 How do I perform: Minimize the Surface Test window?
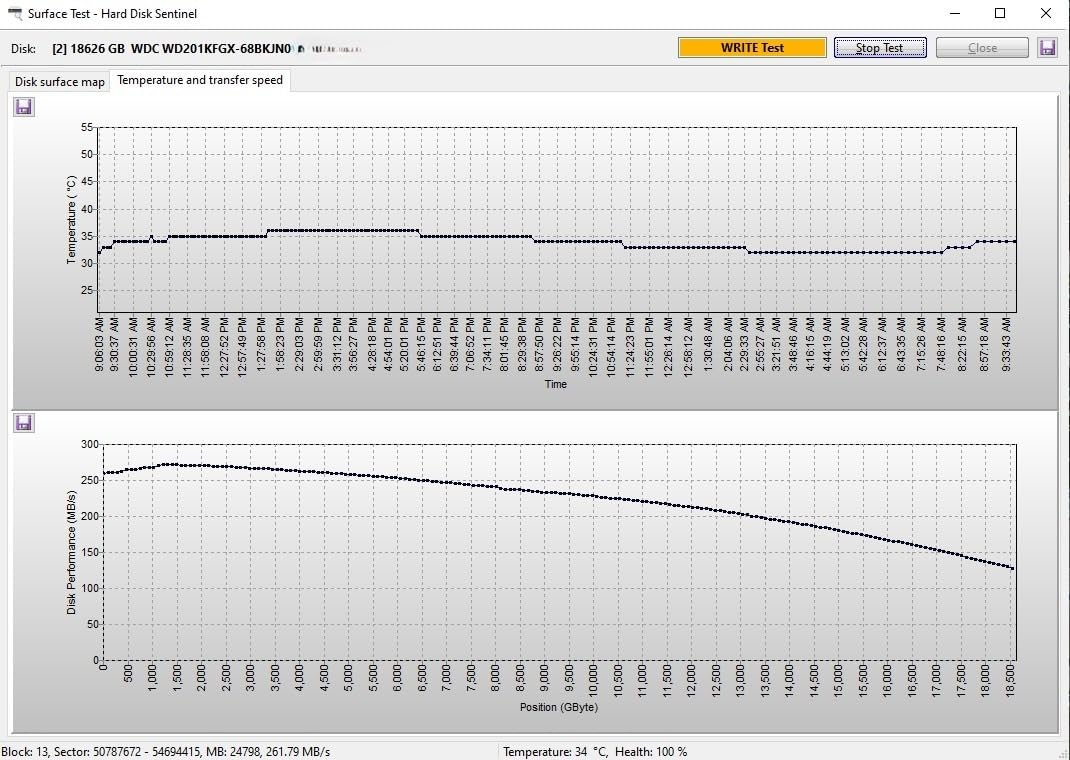[954, 14]
